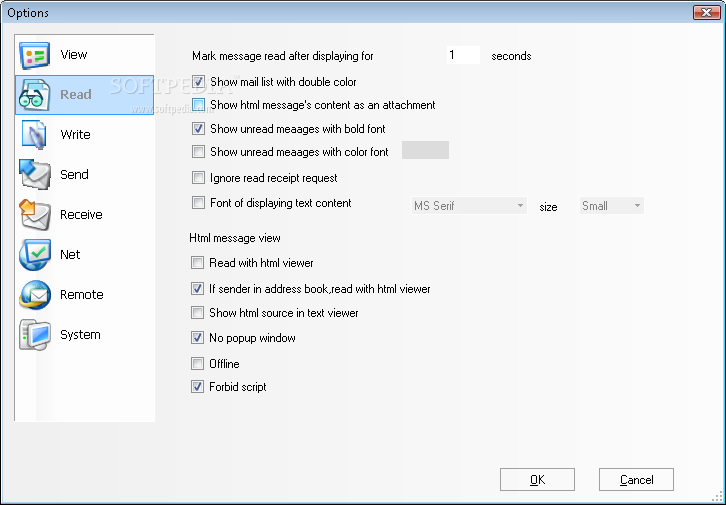Viewport: 726px width, 505px height.
Task: Click the Send envelope icon
Action: click(34, 175)
